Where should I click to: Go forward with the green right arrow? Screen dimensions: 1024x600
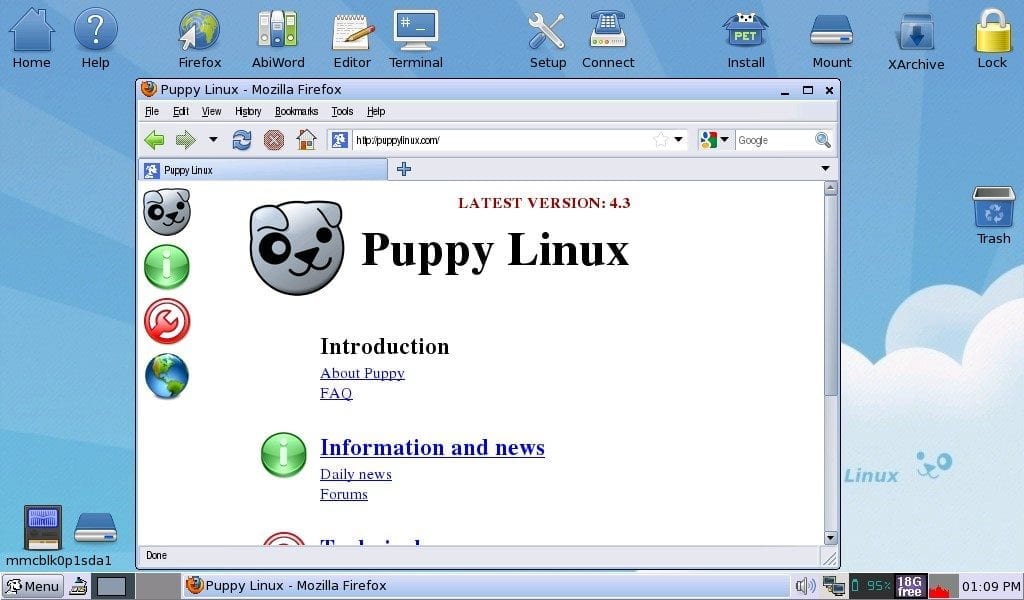click(186, 140)
